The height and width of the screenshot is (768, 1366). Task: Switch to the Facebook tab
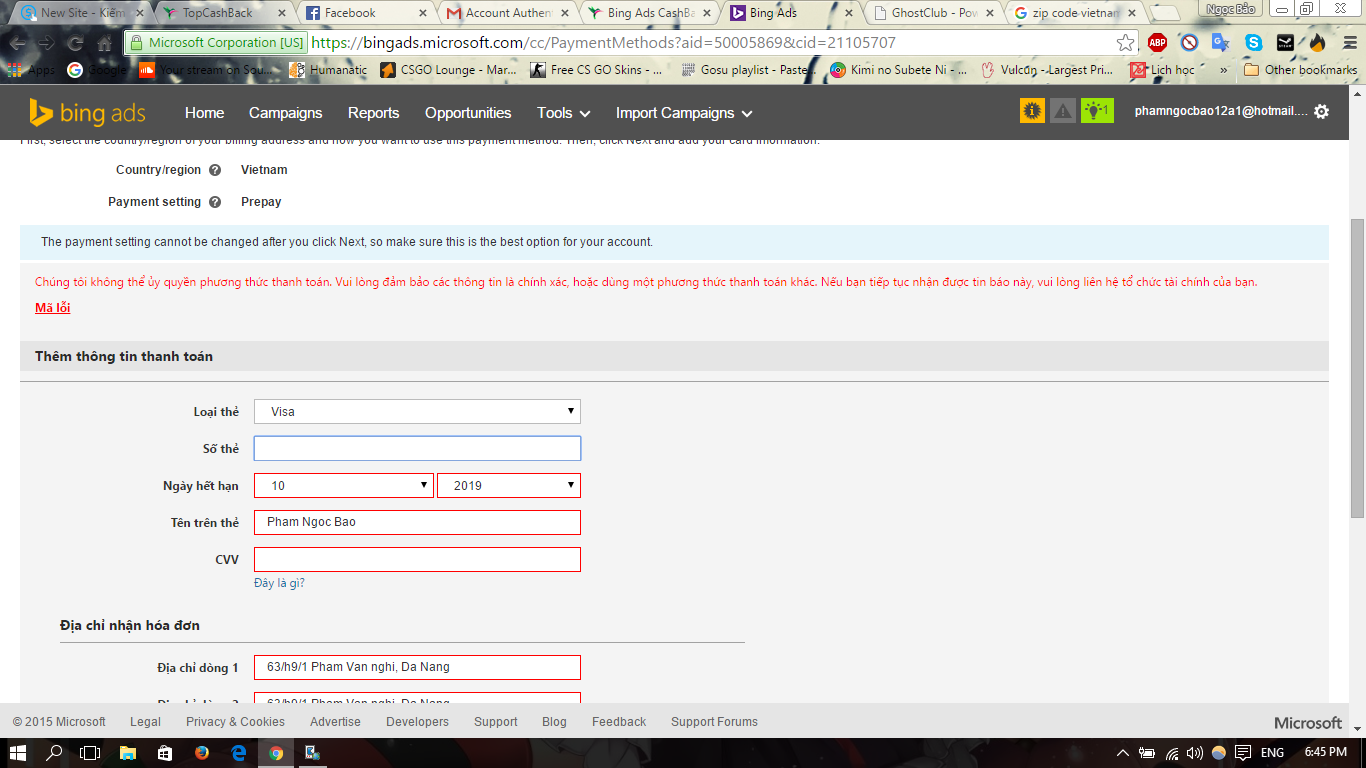pyautogui.click(x=366, y=13)
